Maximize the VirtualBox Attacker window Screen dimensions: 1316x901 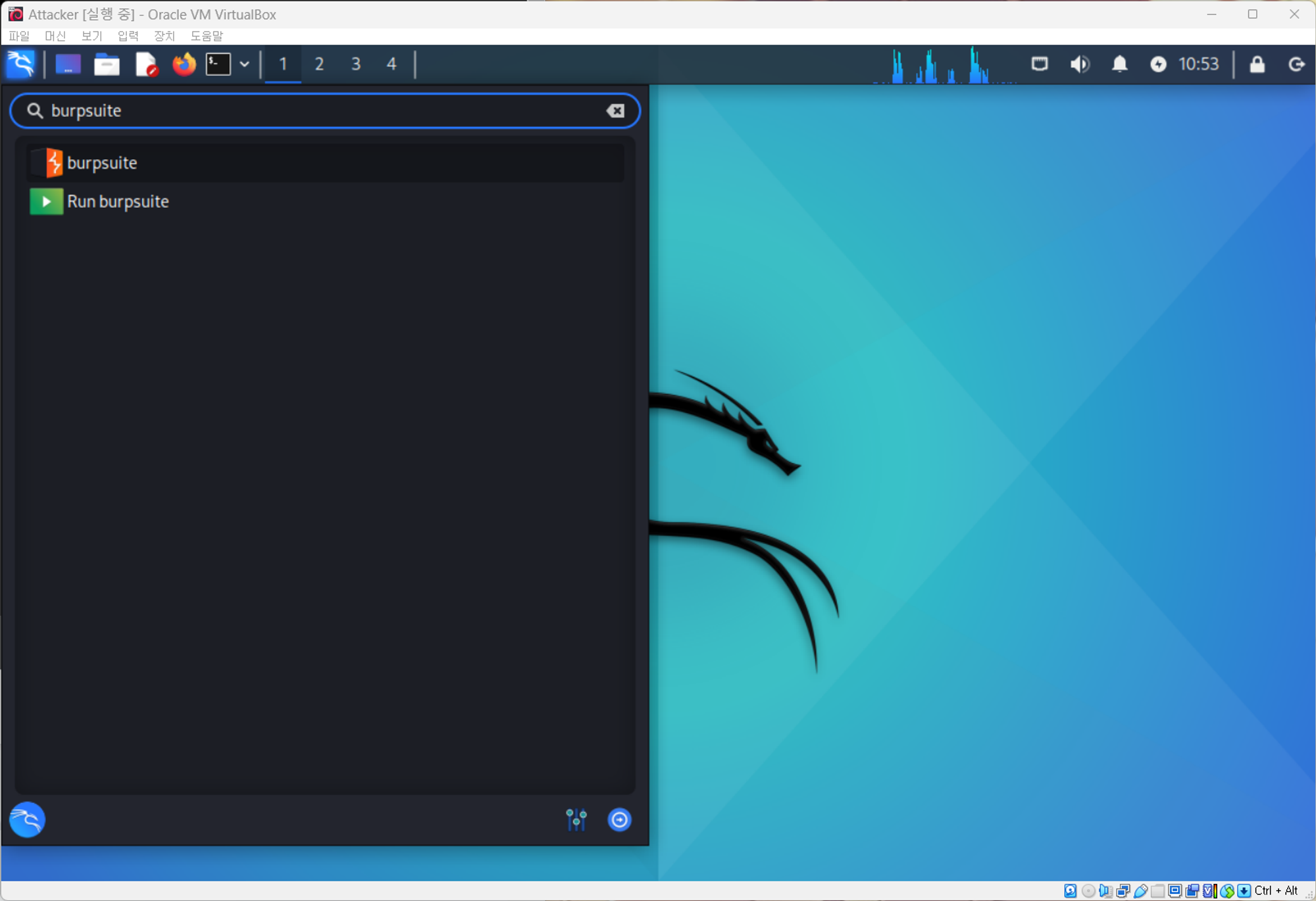pyautogui.click(x=1253, y=14)
